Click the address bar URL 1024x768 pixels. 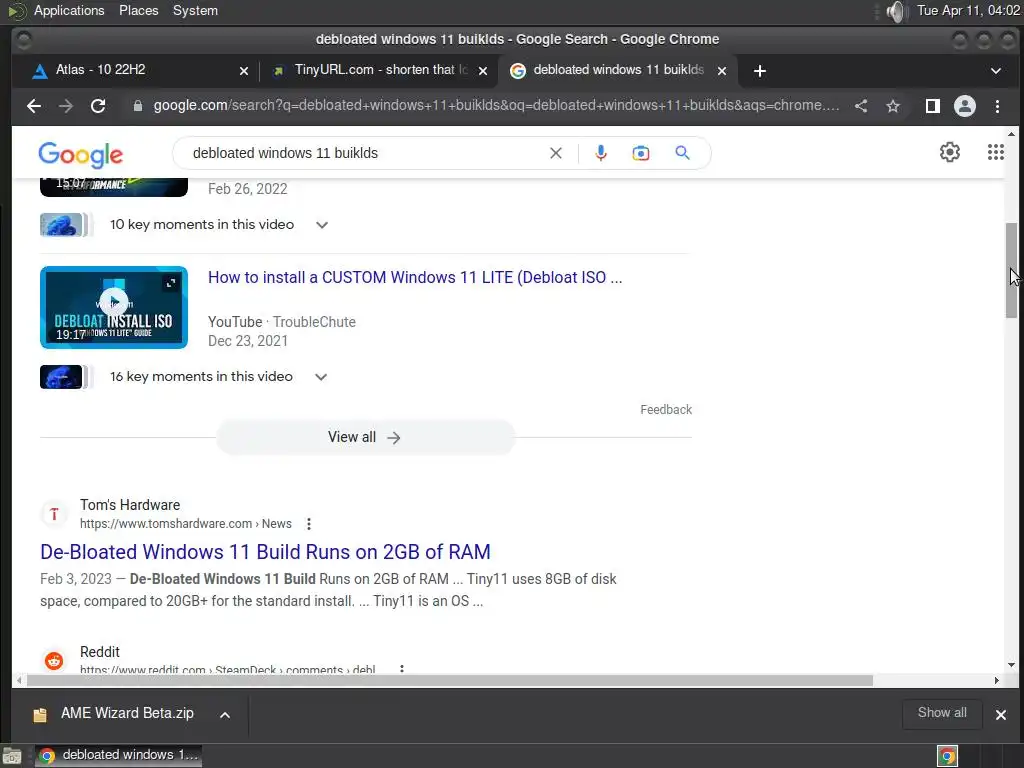(x=496, y=106)
